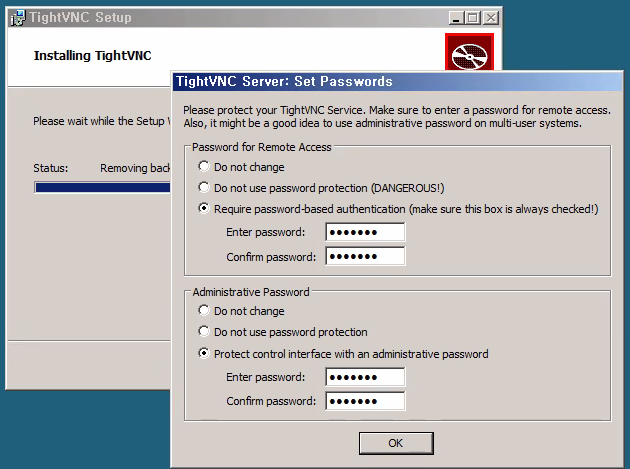Screen dimensions: 630x469
Task: Click the "Status:" label in the Setup window
Action: coord(51,168)
